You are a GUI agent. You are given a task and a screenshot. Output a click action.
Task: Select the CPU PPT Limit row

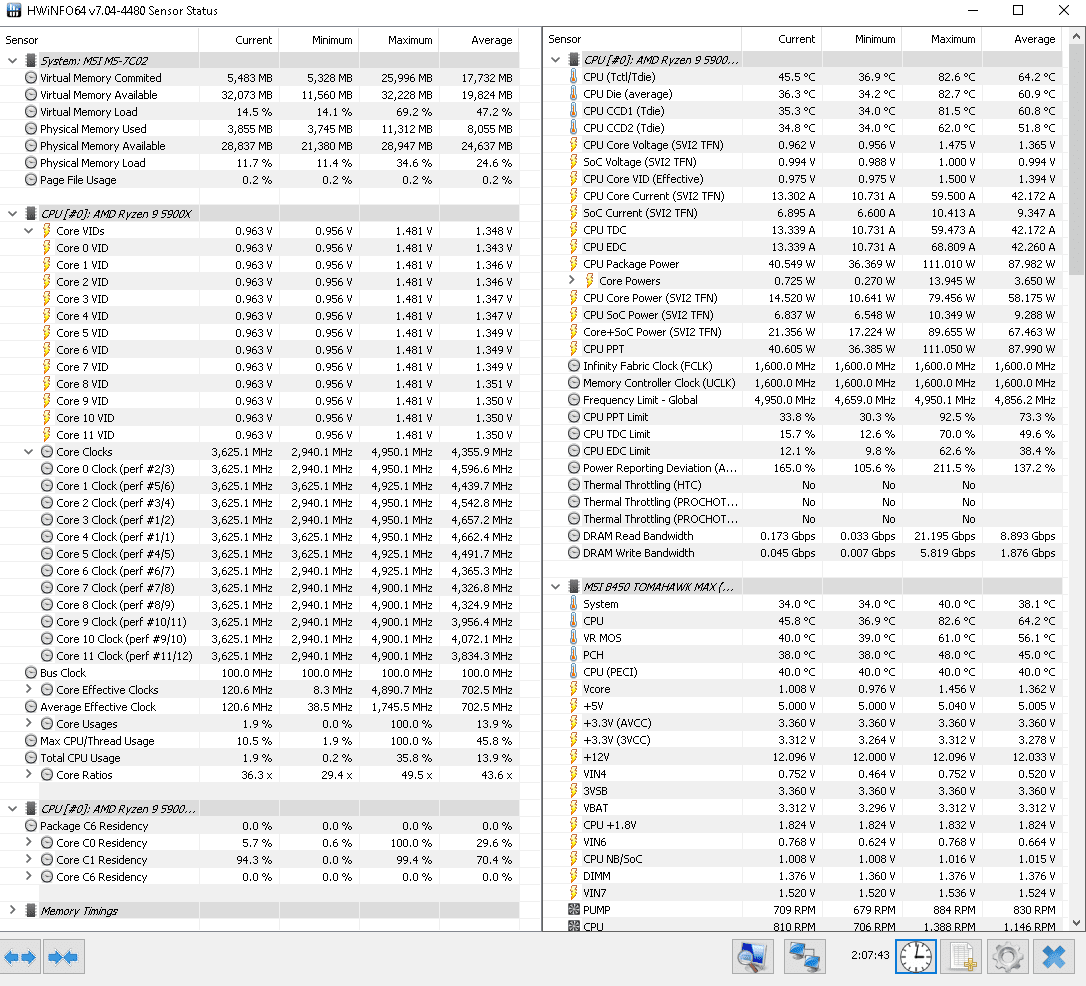pos(803,417)
